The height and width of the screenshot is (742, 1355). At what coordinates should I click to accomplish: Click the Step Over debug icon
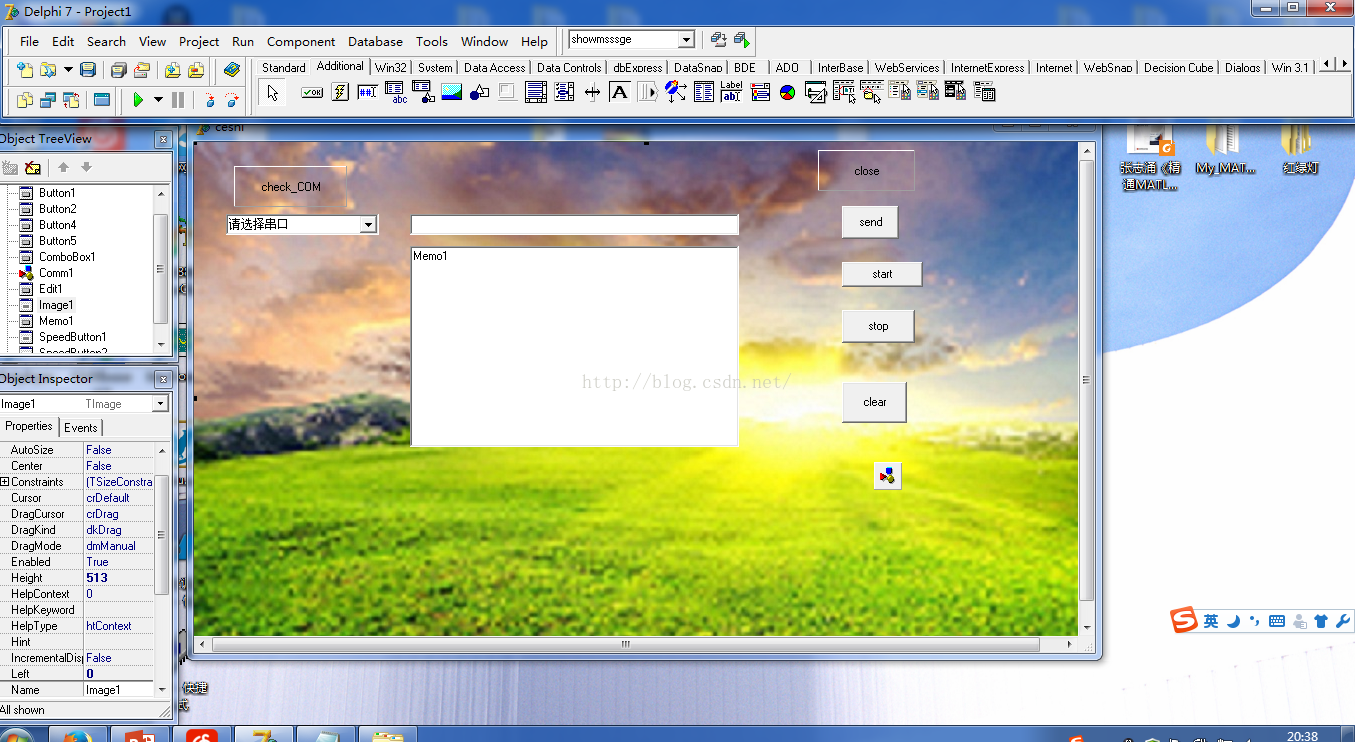point(232,100)
